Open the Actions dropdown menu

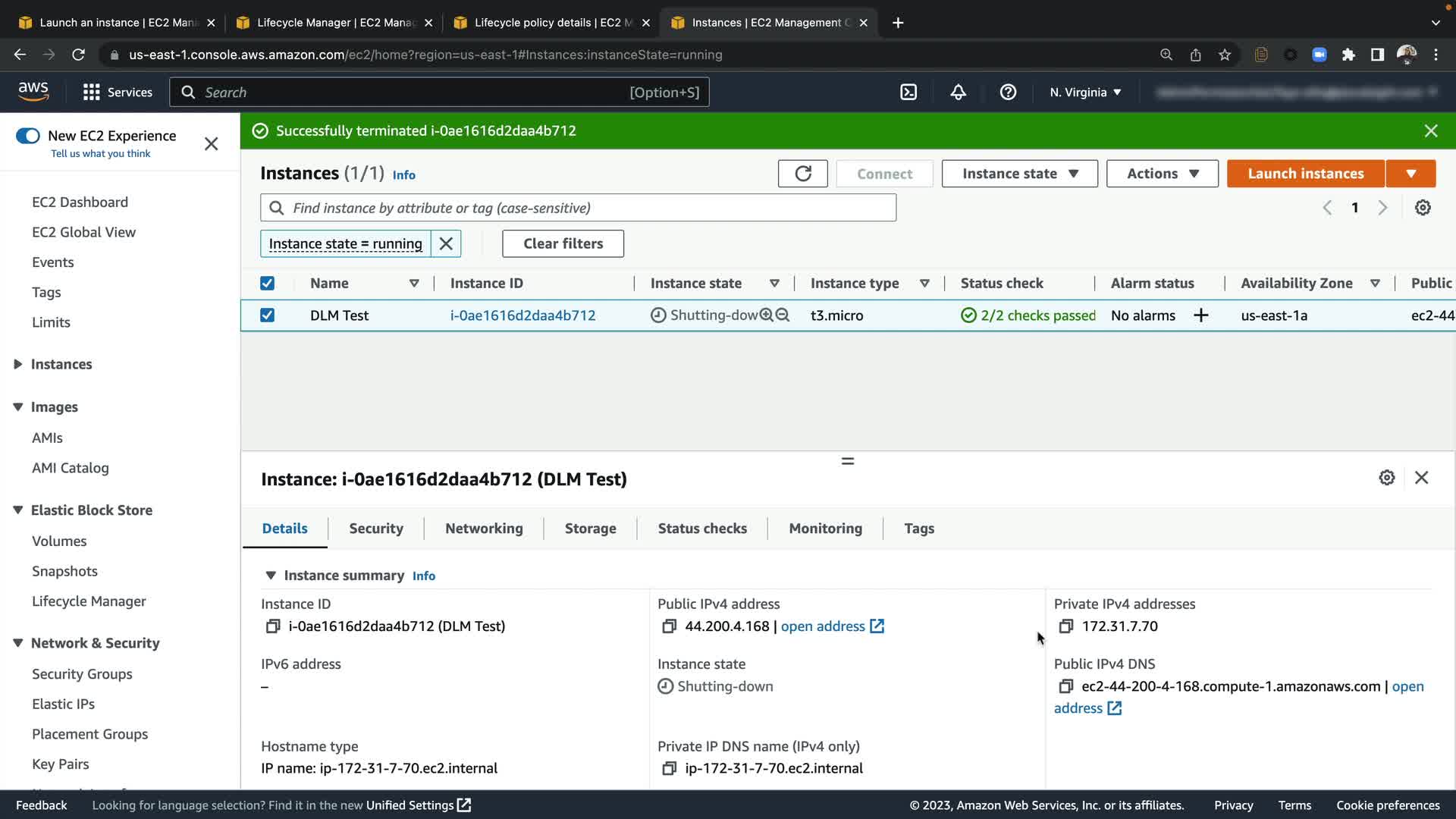pyautogui.click(x=1162, y=174)
